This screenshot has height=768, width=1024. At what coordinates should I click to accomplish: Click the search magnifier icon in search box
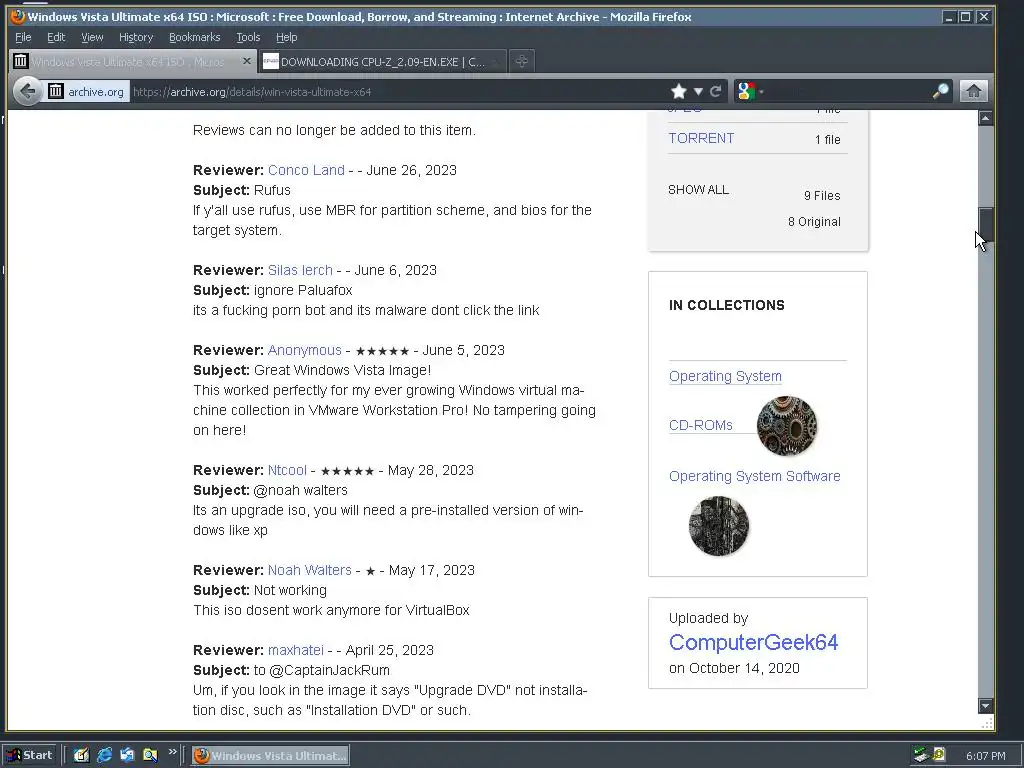tap(940, 91)
